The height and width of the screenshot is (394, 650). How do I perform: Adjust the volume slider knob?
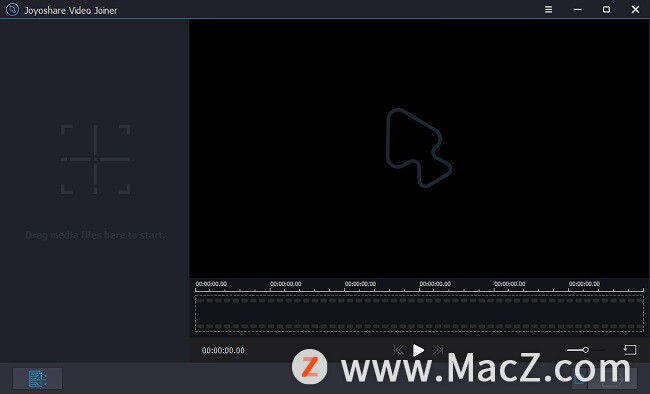[x=585, y=350]
